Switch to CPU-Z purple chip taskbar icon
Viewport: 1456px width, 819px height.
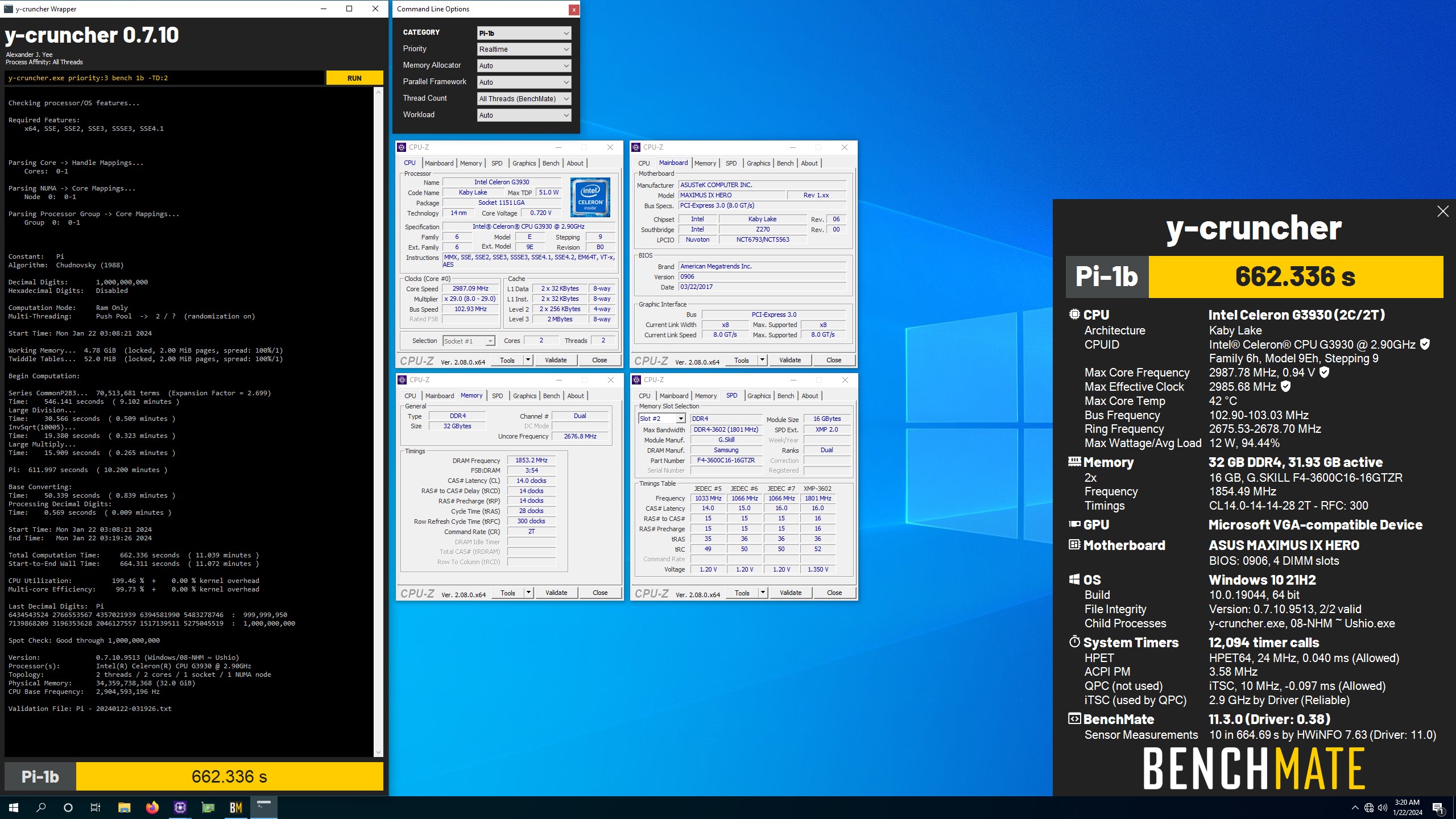point(180,807)
